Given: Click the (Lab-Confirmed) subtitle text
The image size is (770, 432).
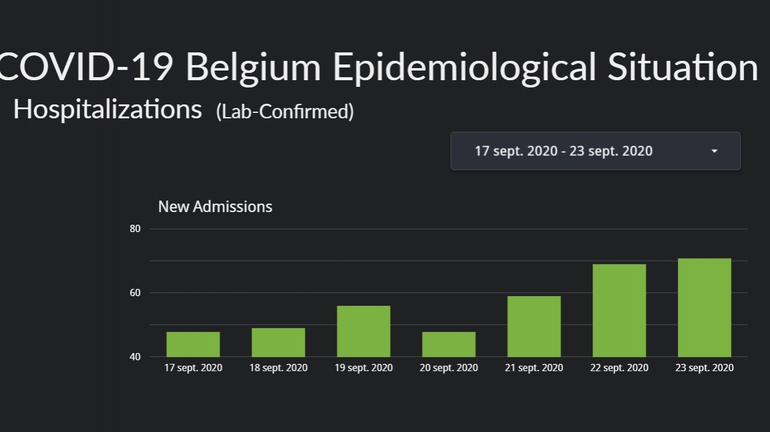Looking at the screenshot, I should tap(285, 112).
